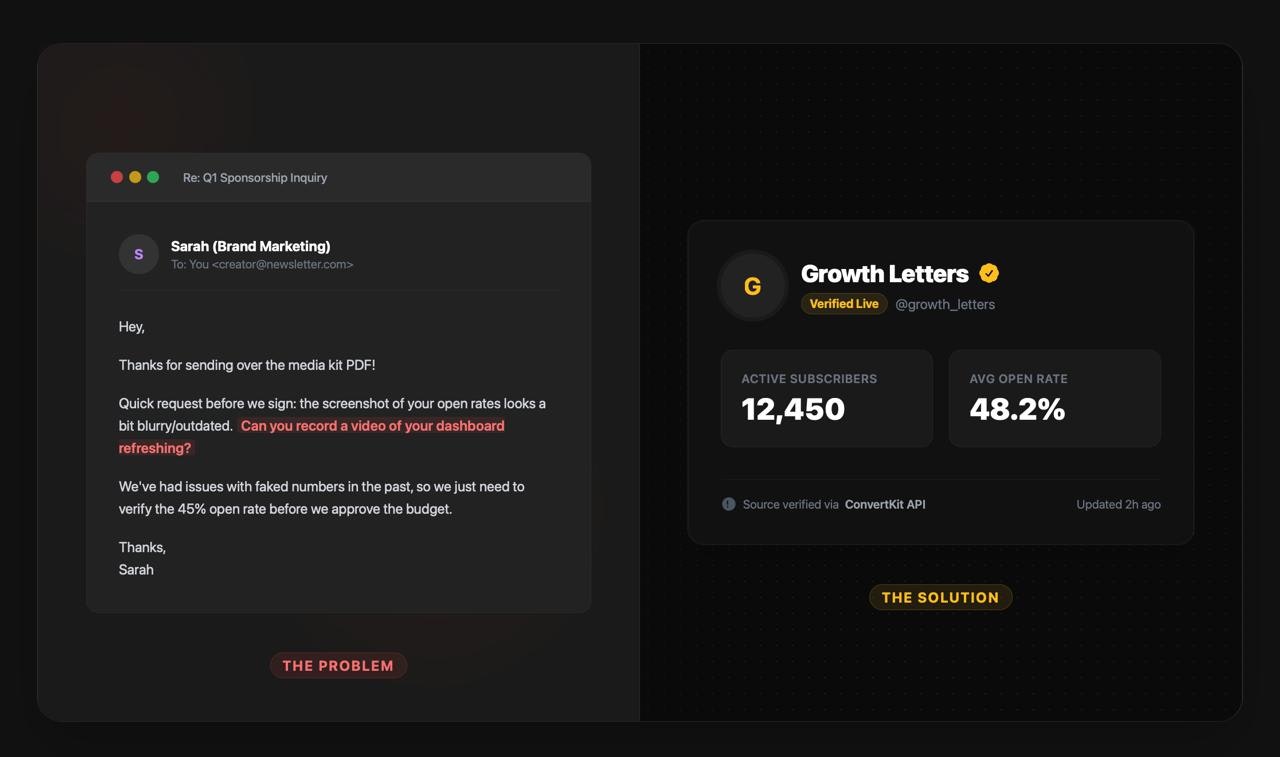Click the Verified Live badge
The height and width of the screenshot is (757, 1280).
coord(844,304)
